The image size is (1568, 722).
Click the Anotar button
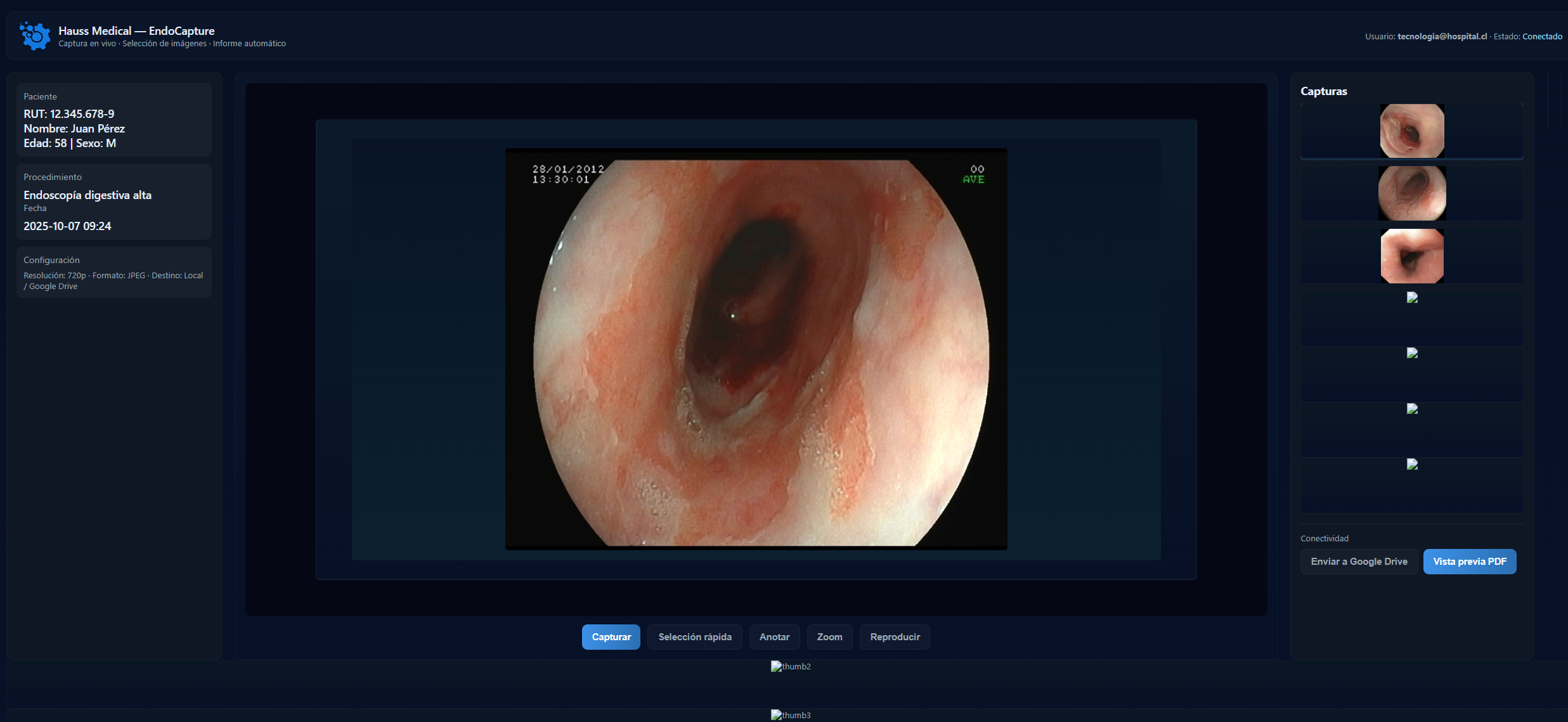pos(774,636)
